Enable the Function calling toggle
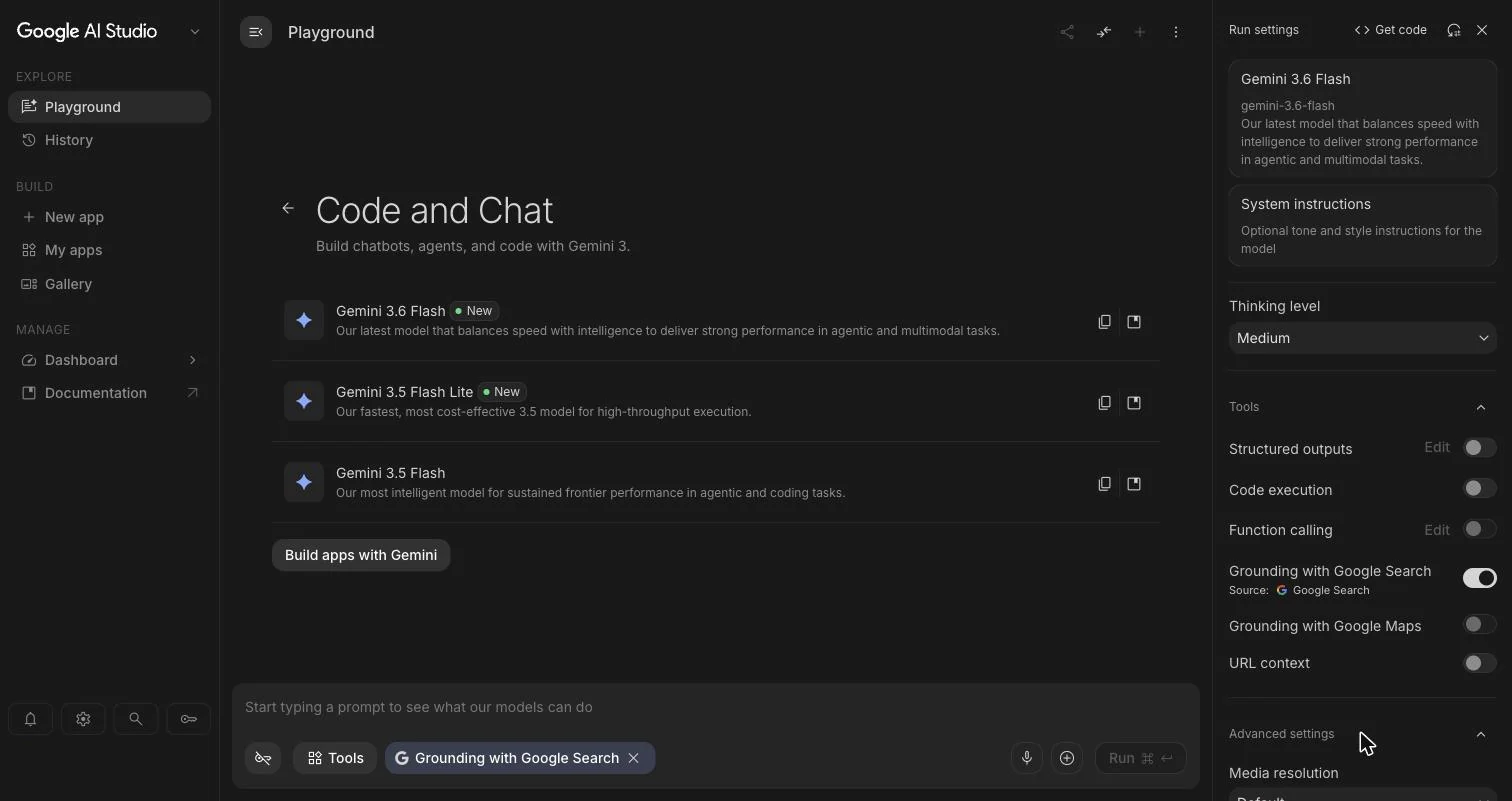Screen dimensions: 1512x801 point(1479,529)
